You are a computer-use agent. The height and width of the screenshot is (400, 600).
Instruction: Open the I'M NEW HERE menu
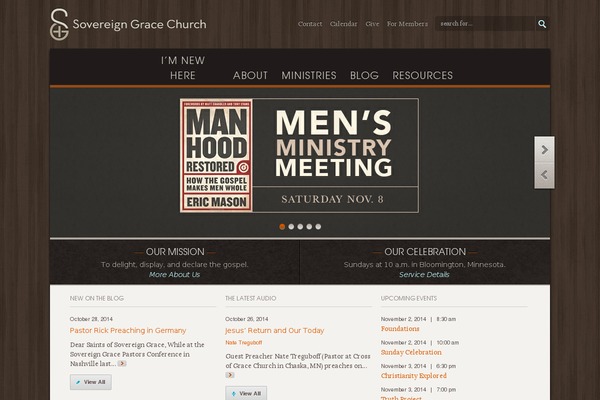coord(183,68)
